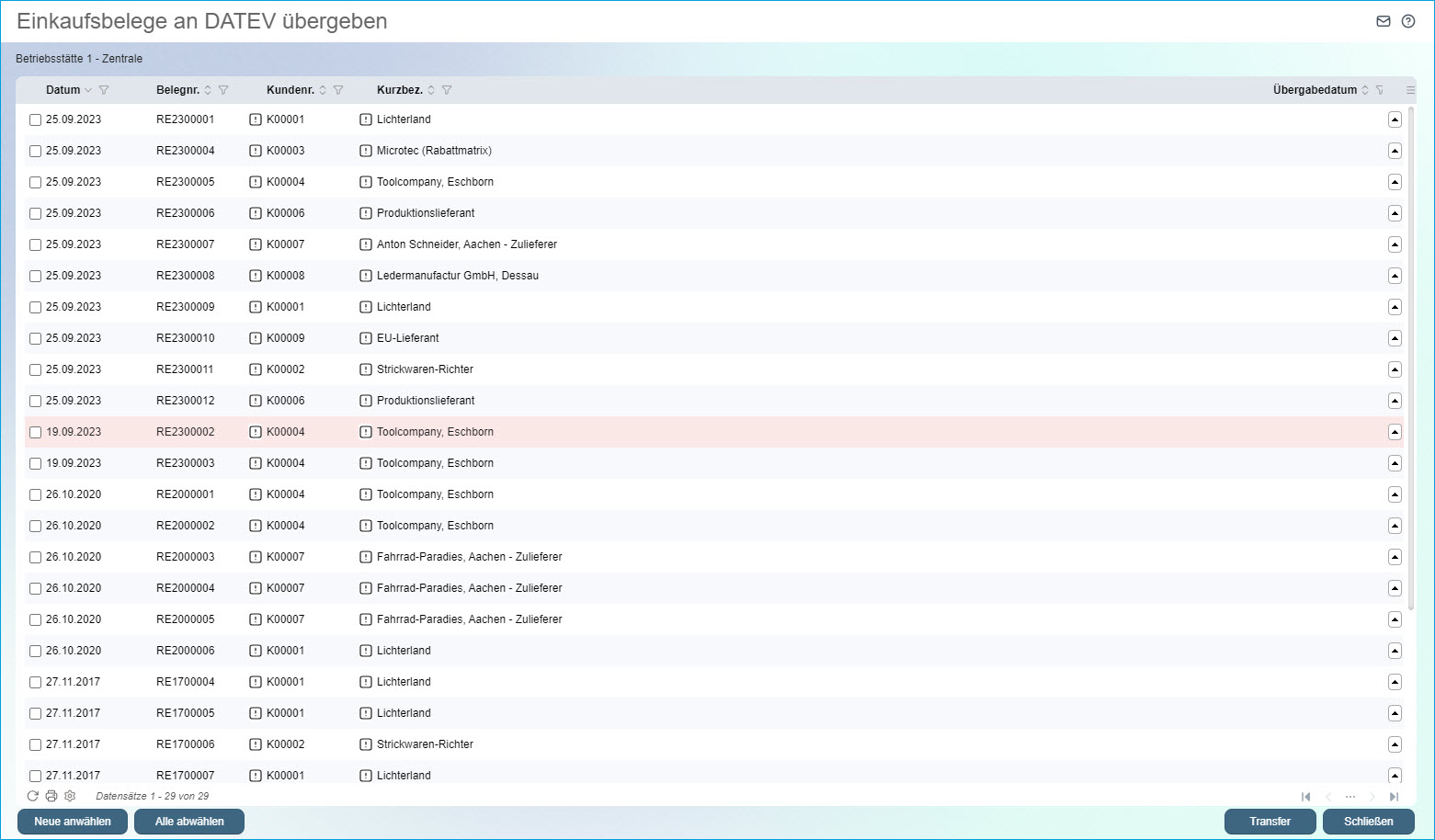This screenshot has width=1435, height=840.
Task: Tick the checkbox for RE2000003 row
Action: click(x=35, y=557)
